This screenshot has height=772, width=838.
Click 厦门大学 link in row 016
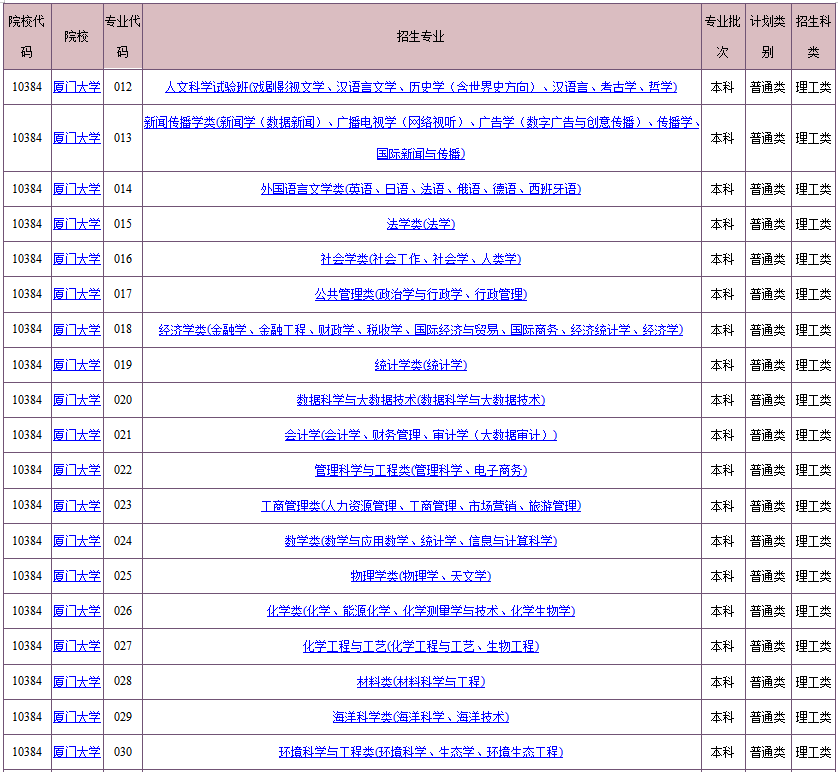point(77,259)
